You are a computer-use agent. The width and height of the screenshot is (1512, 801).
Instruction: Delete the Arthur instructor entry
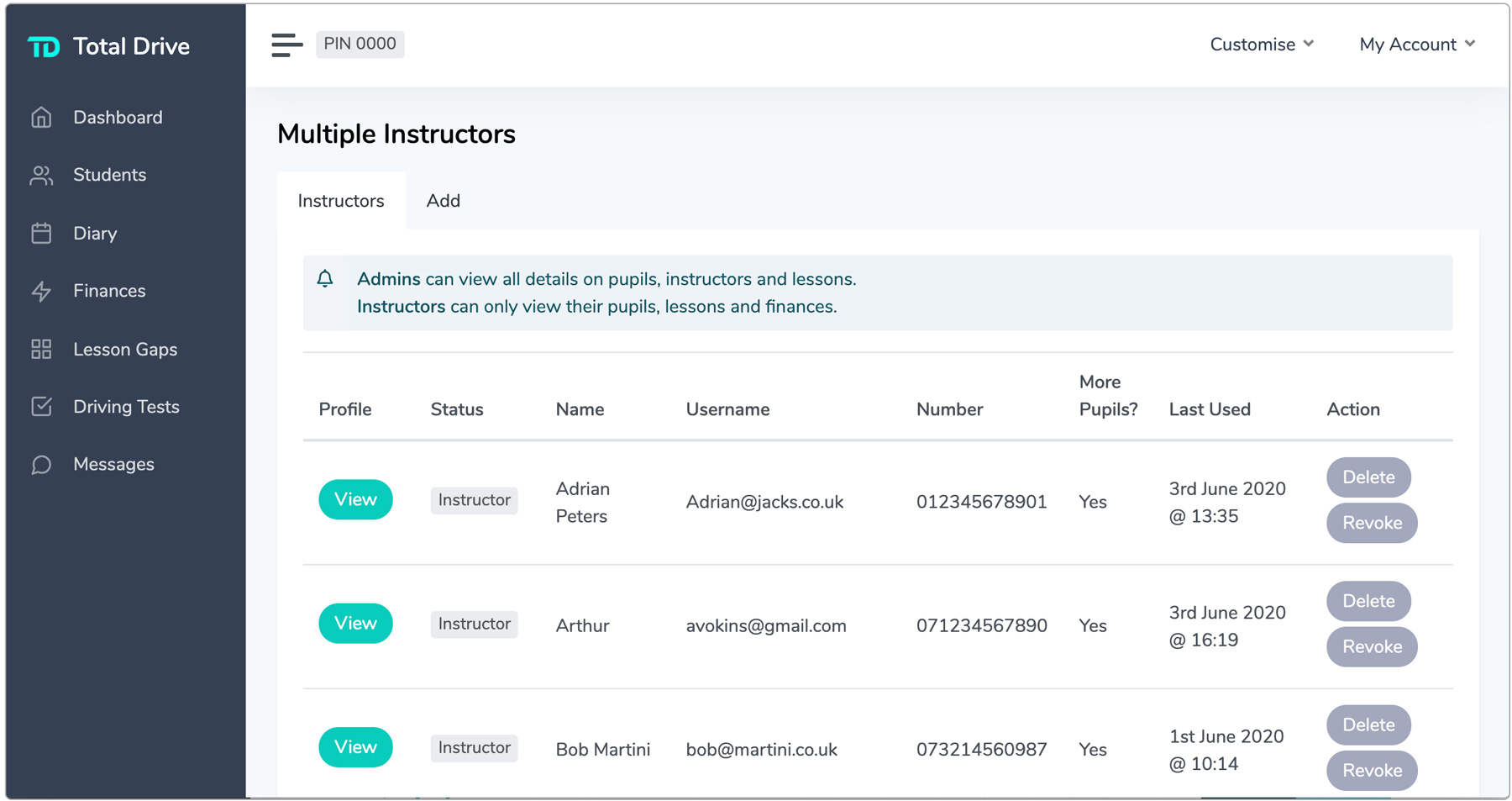(1368, 601)
